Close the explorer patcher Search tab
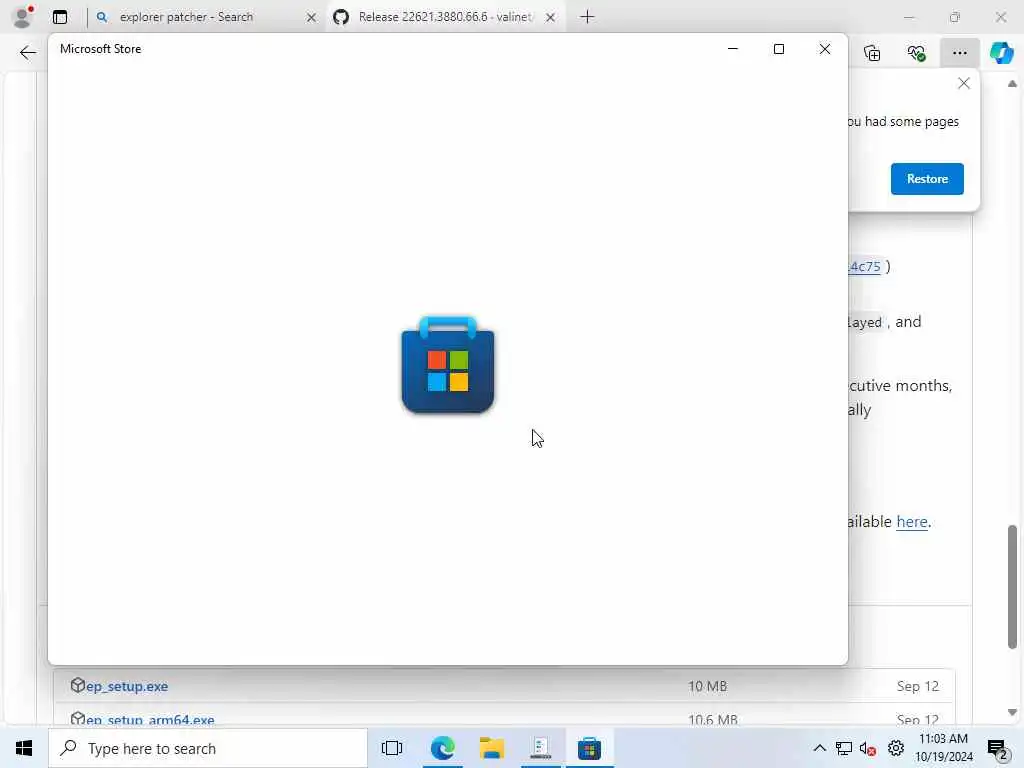This screenshot has height=768, width=1024. point(312,18)
